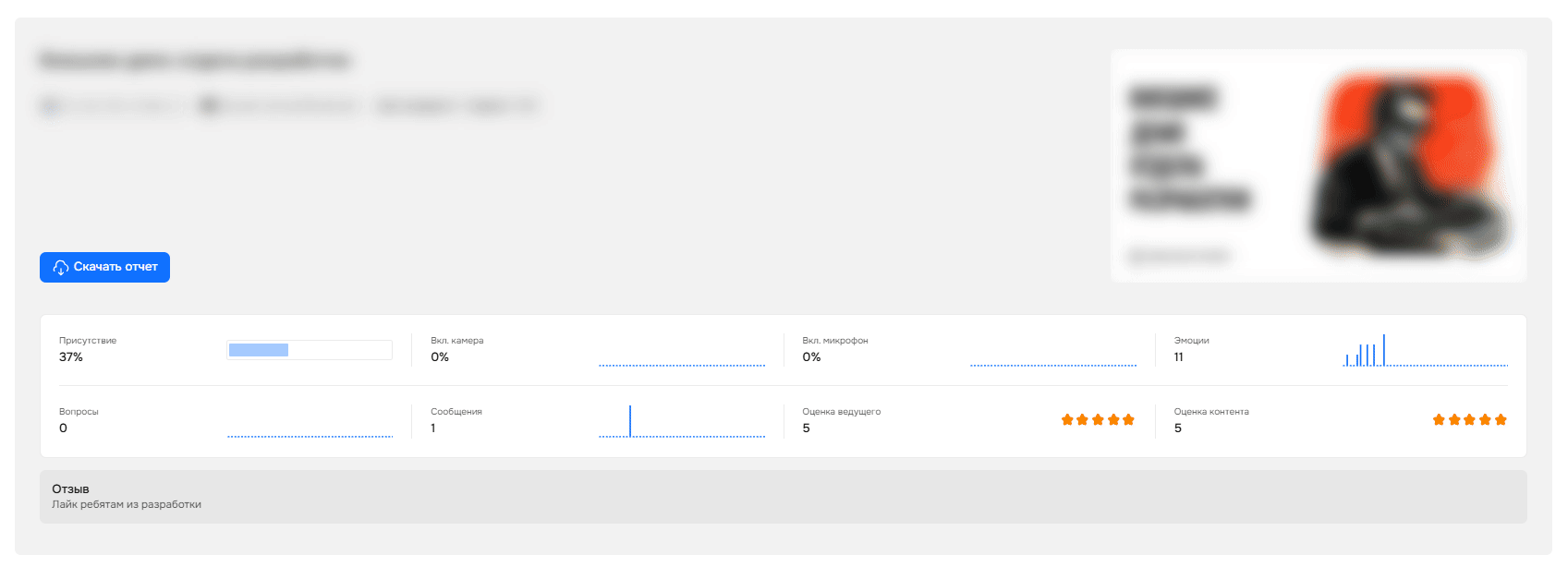Click the Эмоции count value 11

[x=1178, y=357]
